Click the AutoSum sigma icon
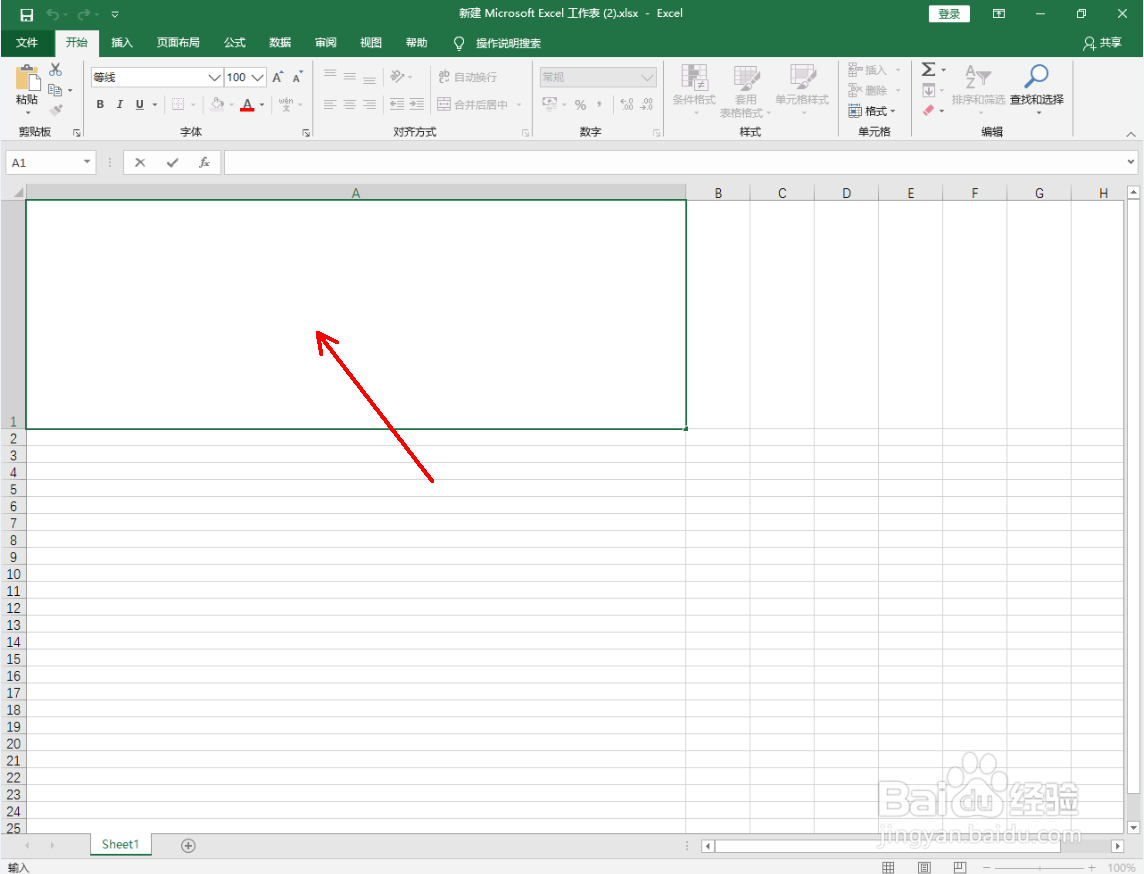This screenshot has height=874, width=1144. pos(928,69)
